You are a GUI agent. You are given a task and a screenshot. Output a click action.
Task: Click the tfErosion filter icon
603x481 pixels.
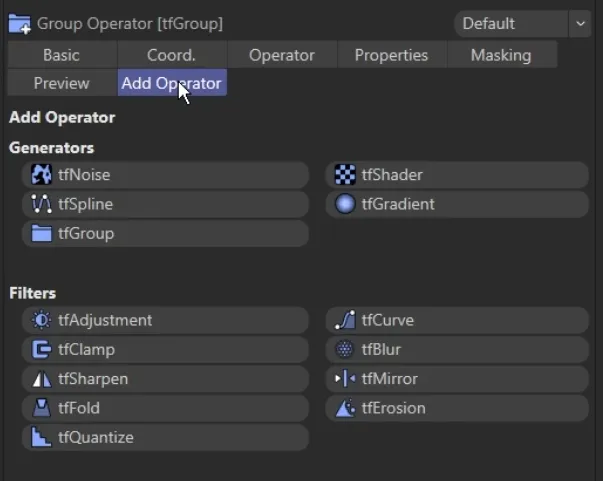tap(345, 408)
